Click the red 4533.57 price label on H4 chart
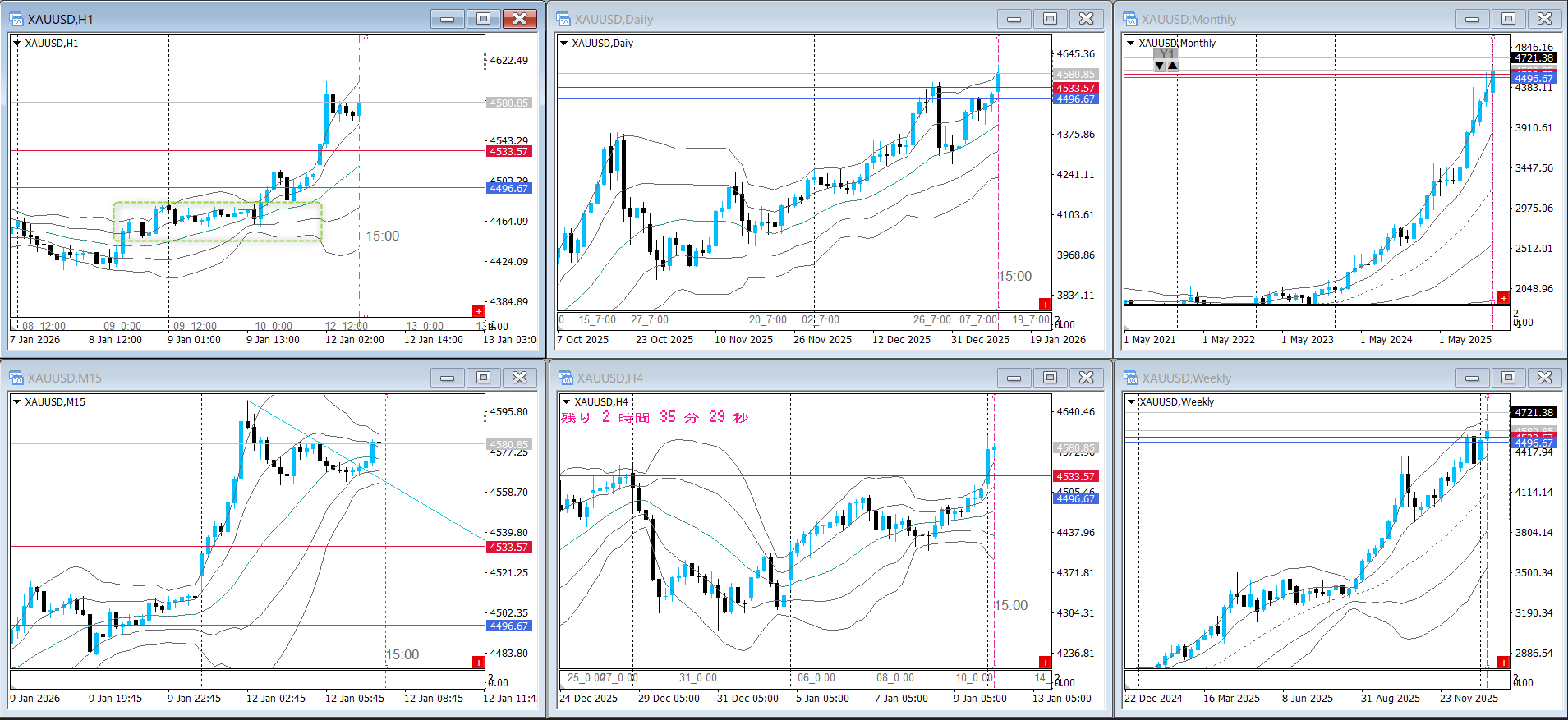This screenshot has height=720, width=1568. click(1074, 476)
